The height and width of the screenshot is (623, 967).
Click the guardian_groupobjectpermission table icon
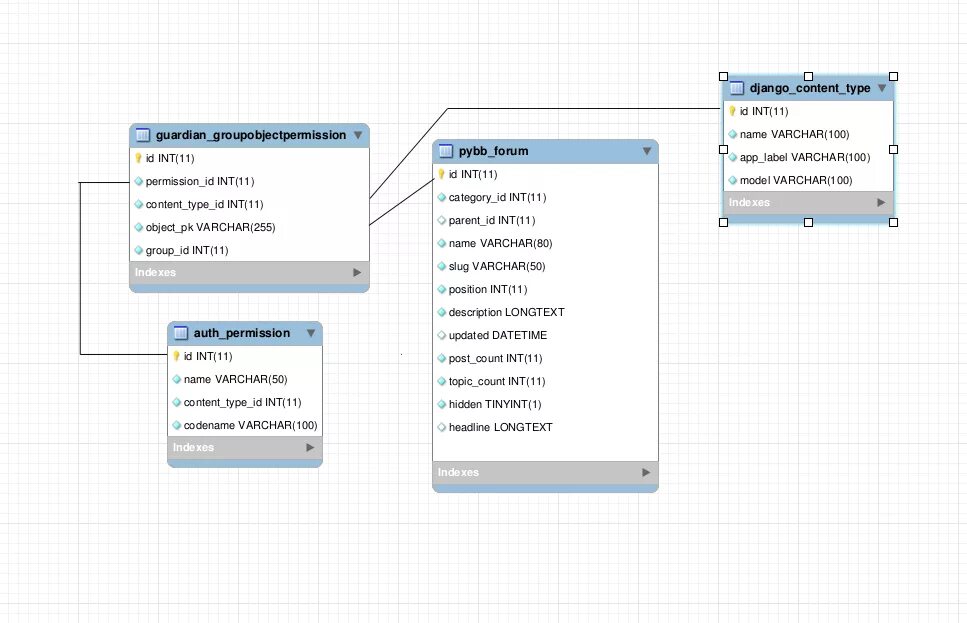click(142, 135)
